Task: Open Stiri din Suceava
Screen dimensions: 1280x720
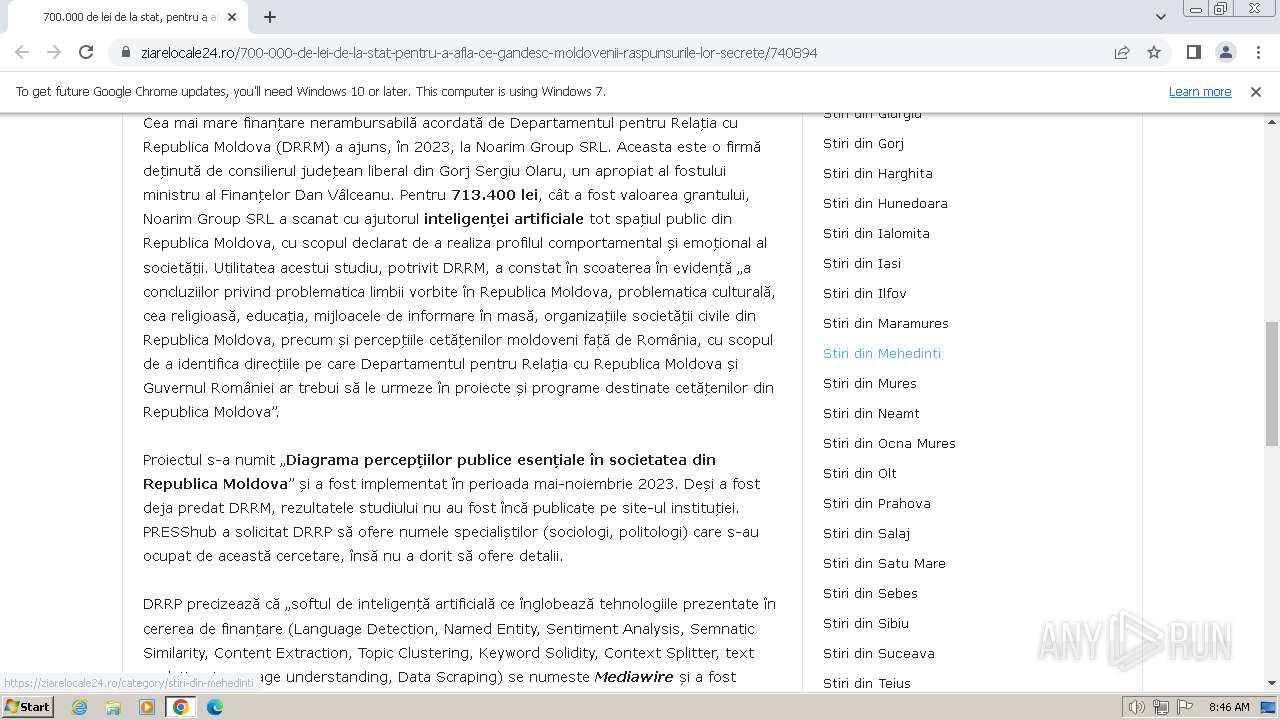Action: 879,653
